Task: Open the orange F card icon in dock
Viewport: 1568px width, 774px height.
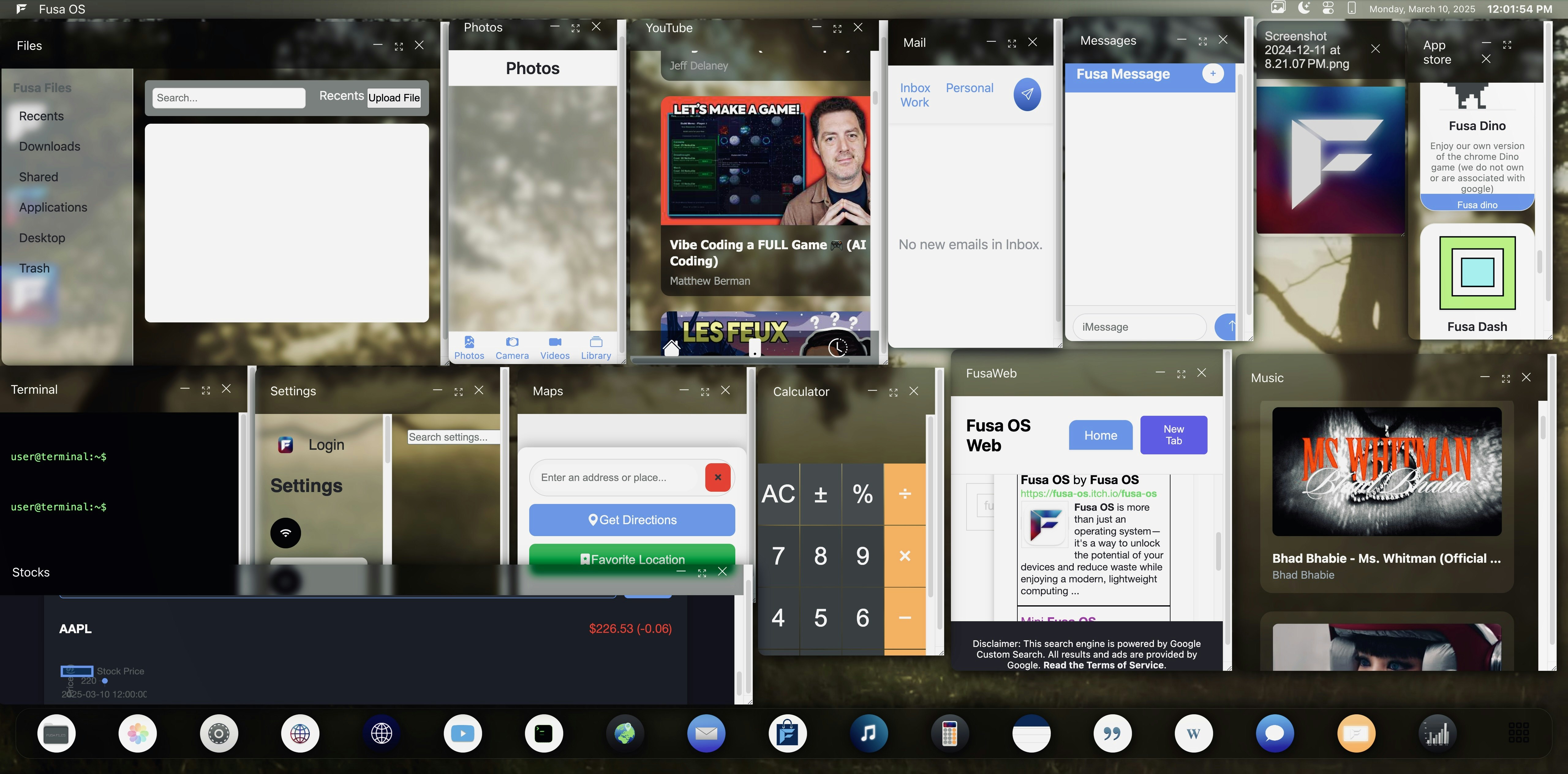Action: [x=1356, y=733]
